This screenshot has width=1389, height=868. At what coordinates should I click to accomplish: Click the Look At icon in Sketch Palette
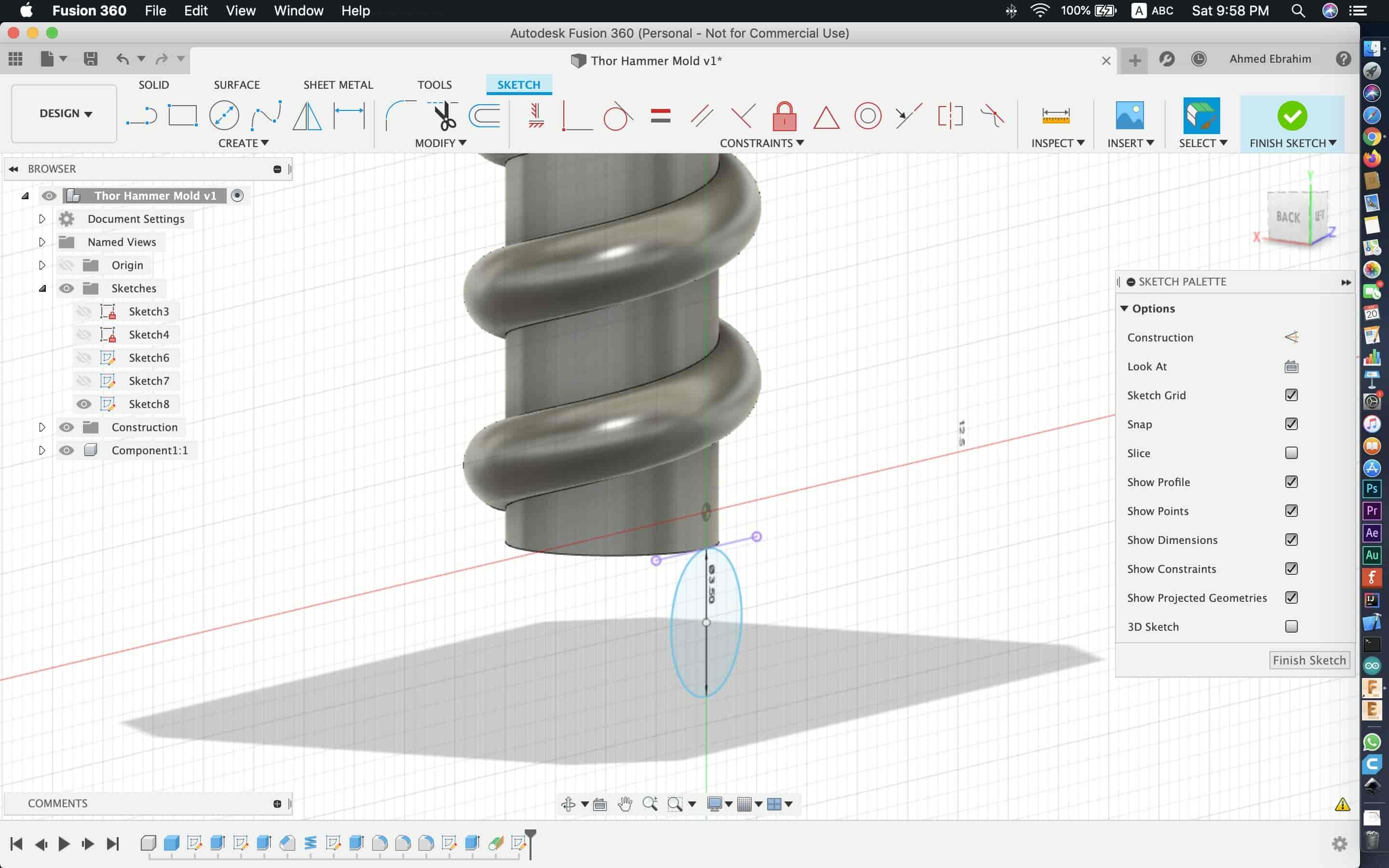click(1292, 366)
